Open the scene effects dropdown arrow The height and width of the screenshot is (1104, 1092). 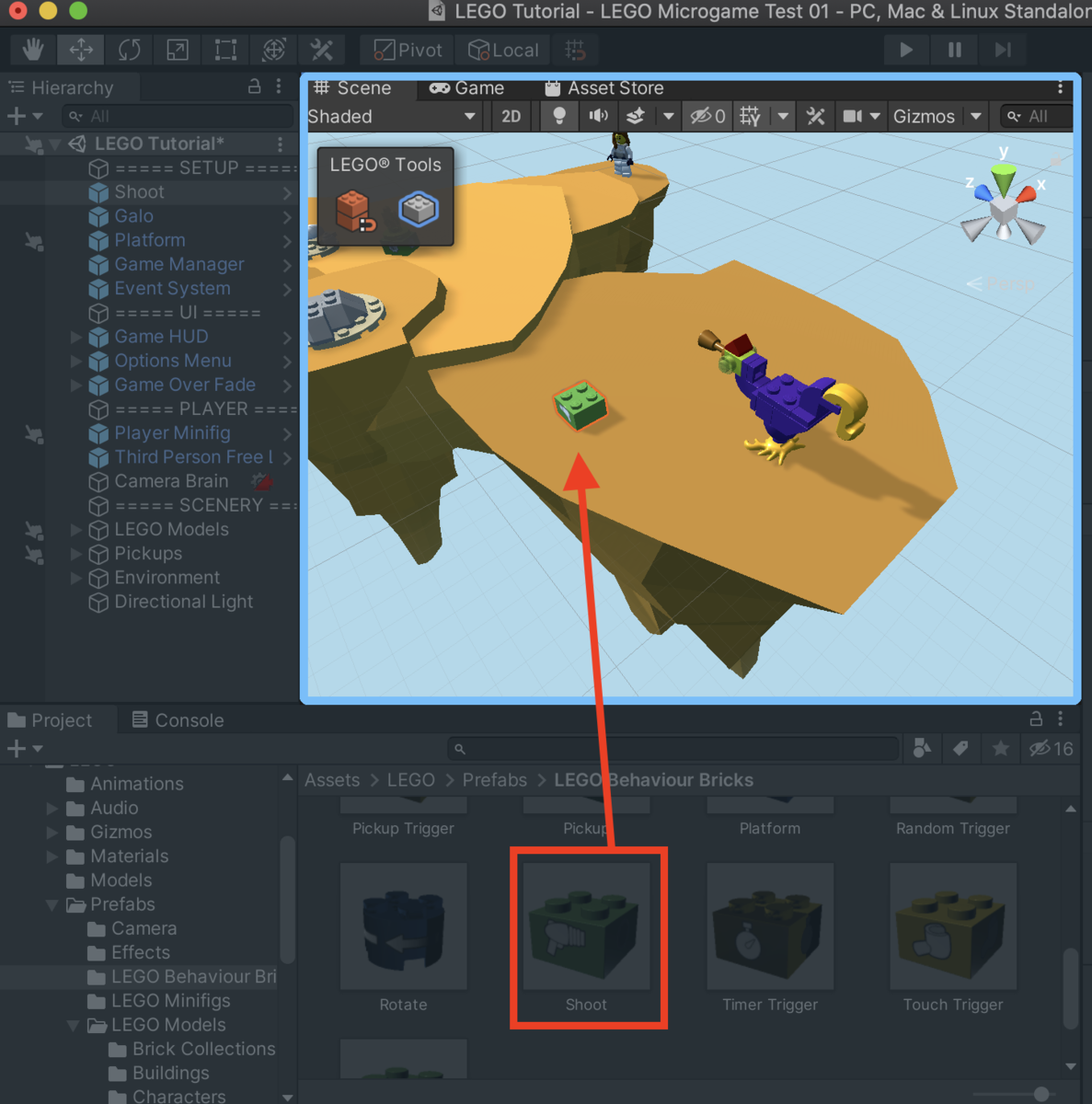pyautogui.click(x=669, y=116)
